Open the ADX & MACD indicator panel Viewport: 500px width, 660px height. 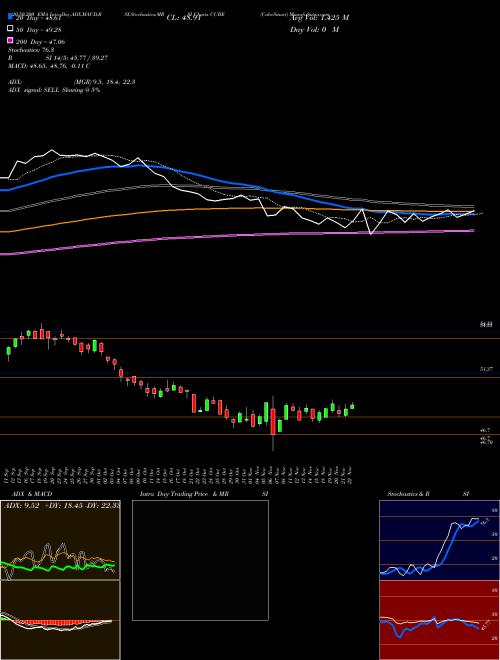click(60, 540)
